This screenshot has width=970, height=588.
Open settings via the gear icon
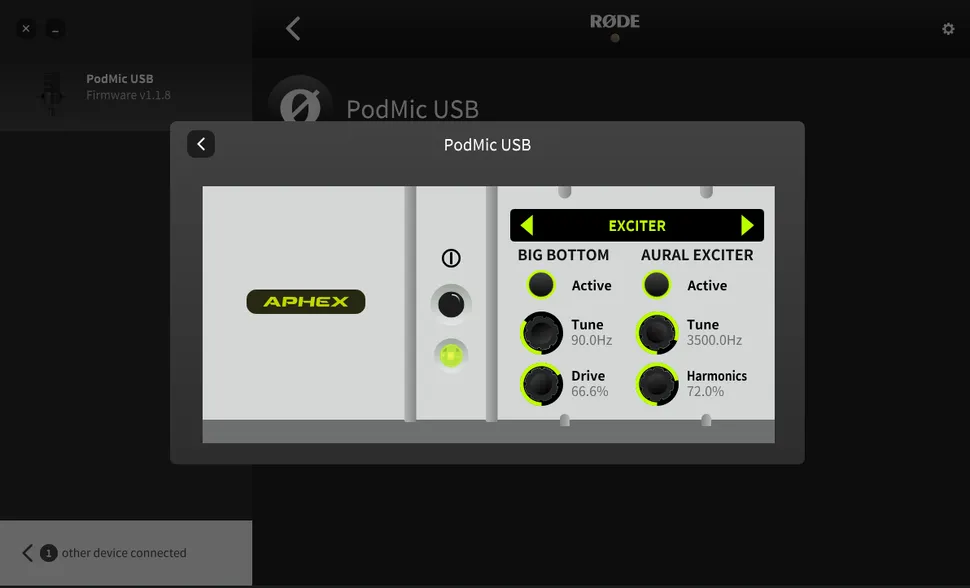pos(948,29)
